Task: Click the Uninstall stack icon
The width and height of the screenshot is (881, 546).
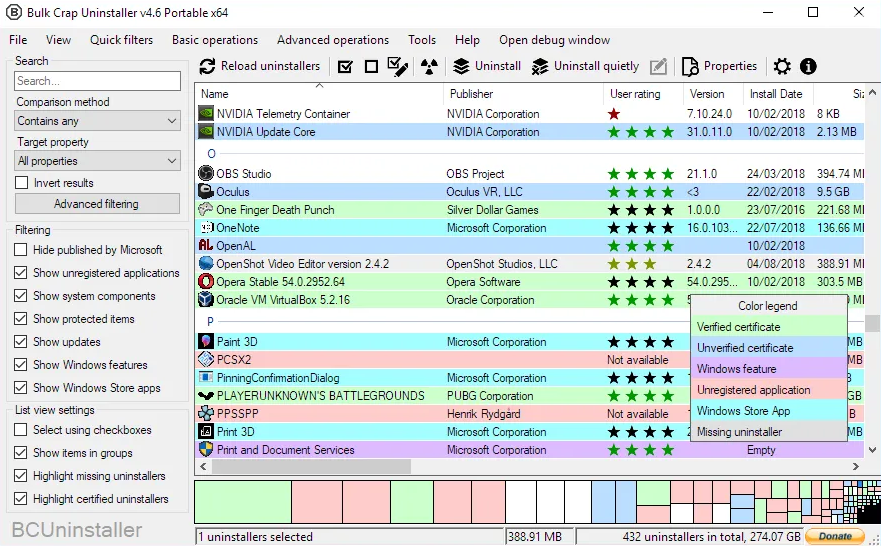Action: pyautogui.click(x=461, y=66)
